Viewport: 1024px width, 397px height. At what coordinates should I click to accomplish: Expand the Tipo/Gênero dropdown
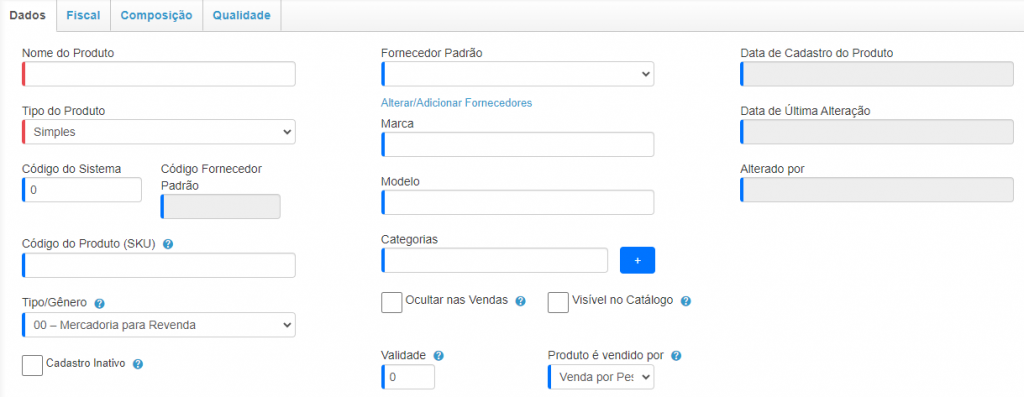[x=159, y=325]
